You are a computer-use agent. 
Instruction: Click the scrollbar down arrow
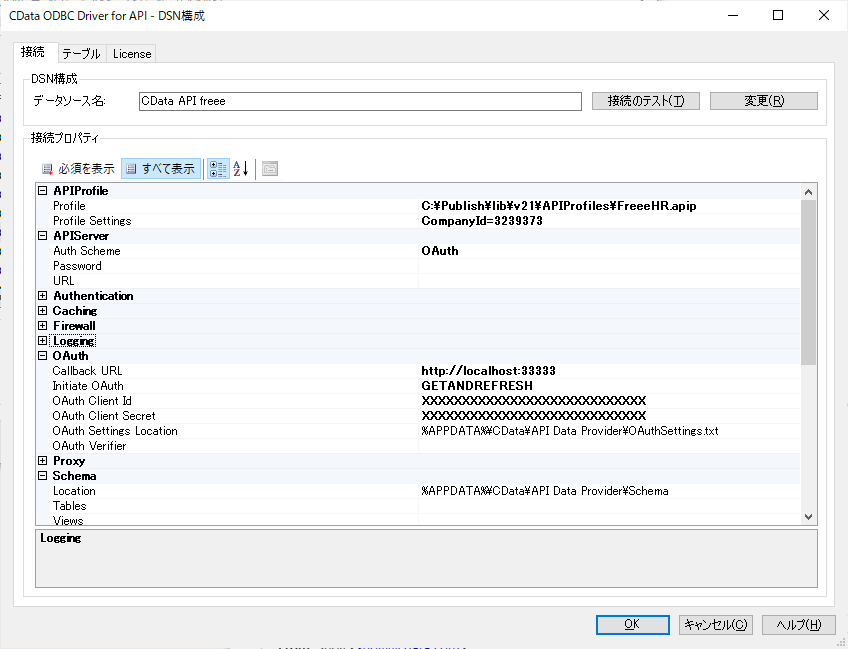(x=809, y=517)
